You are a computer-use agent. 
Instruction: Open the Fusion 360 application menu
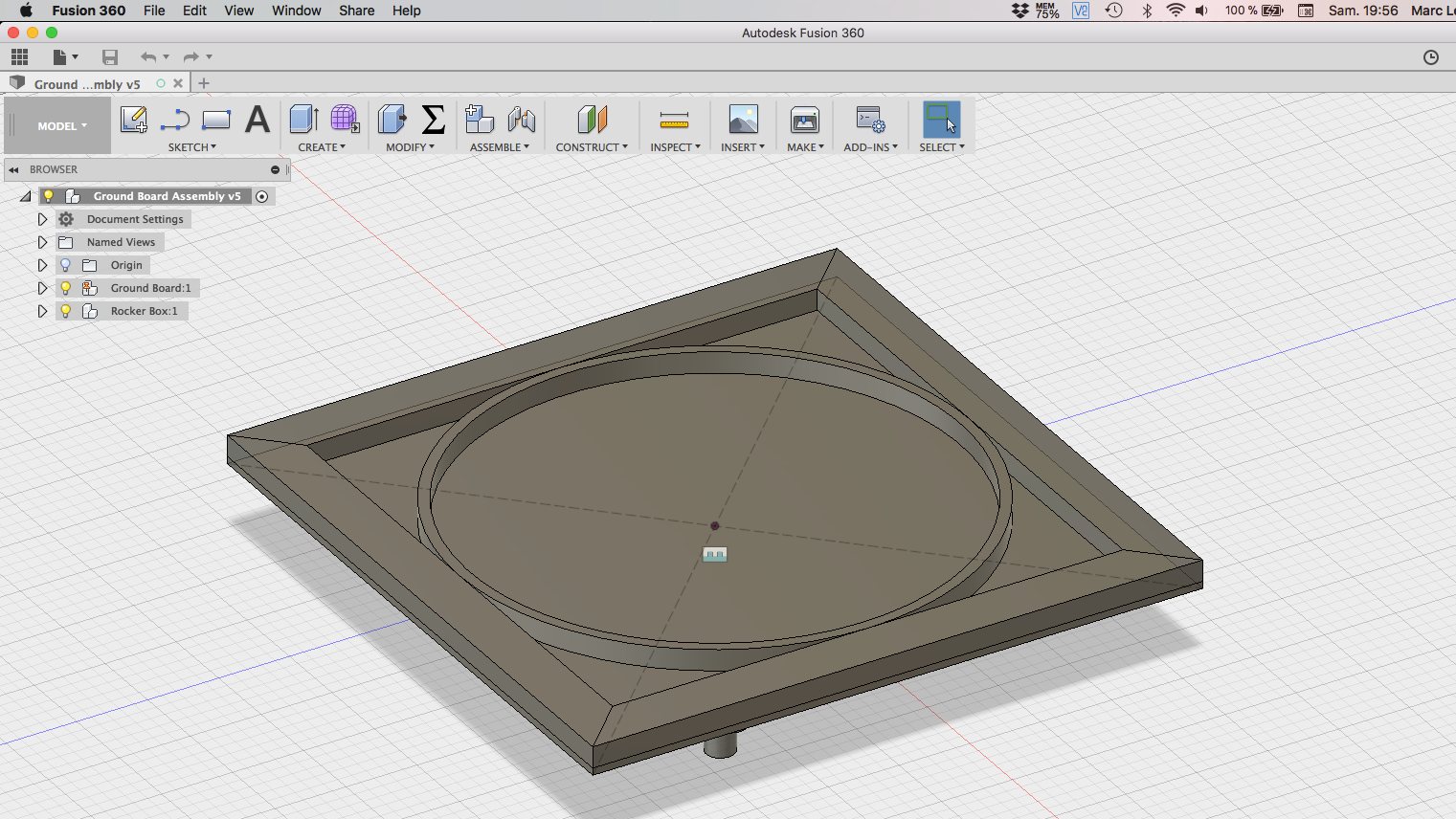88,11
